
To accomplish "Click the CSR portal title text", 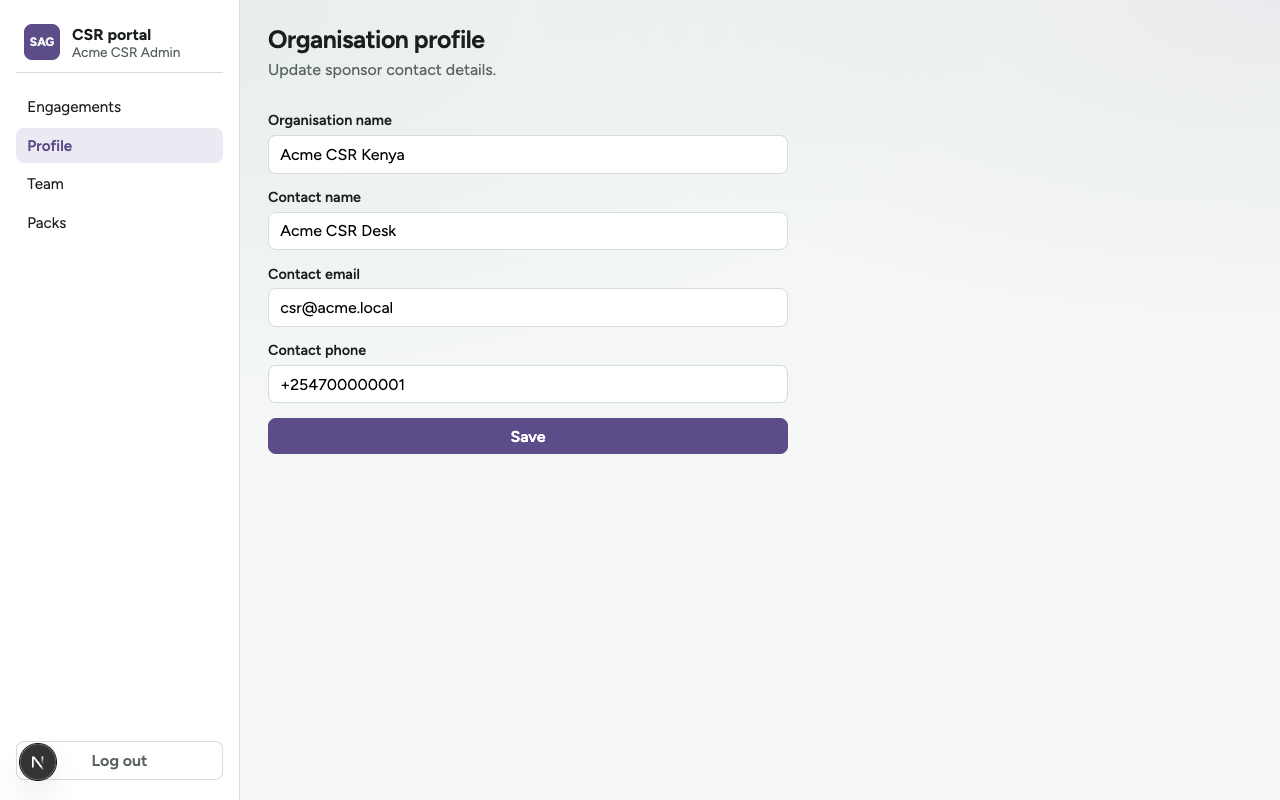I will point(111,34).
